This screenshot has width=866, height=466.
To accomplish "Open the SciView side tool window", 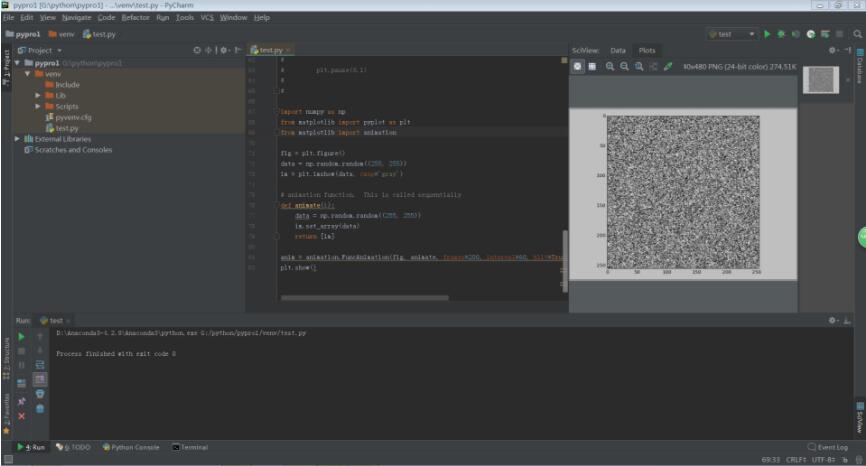I will point(860,417).
